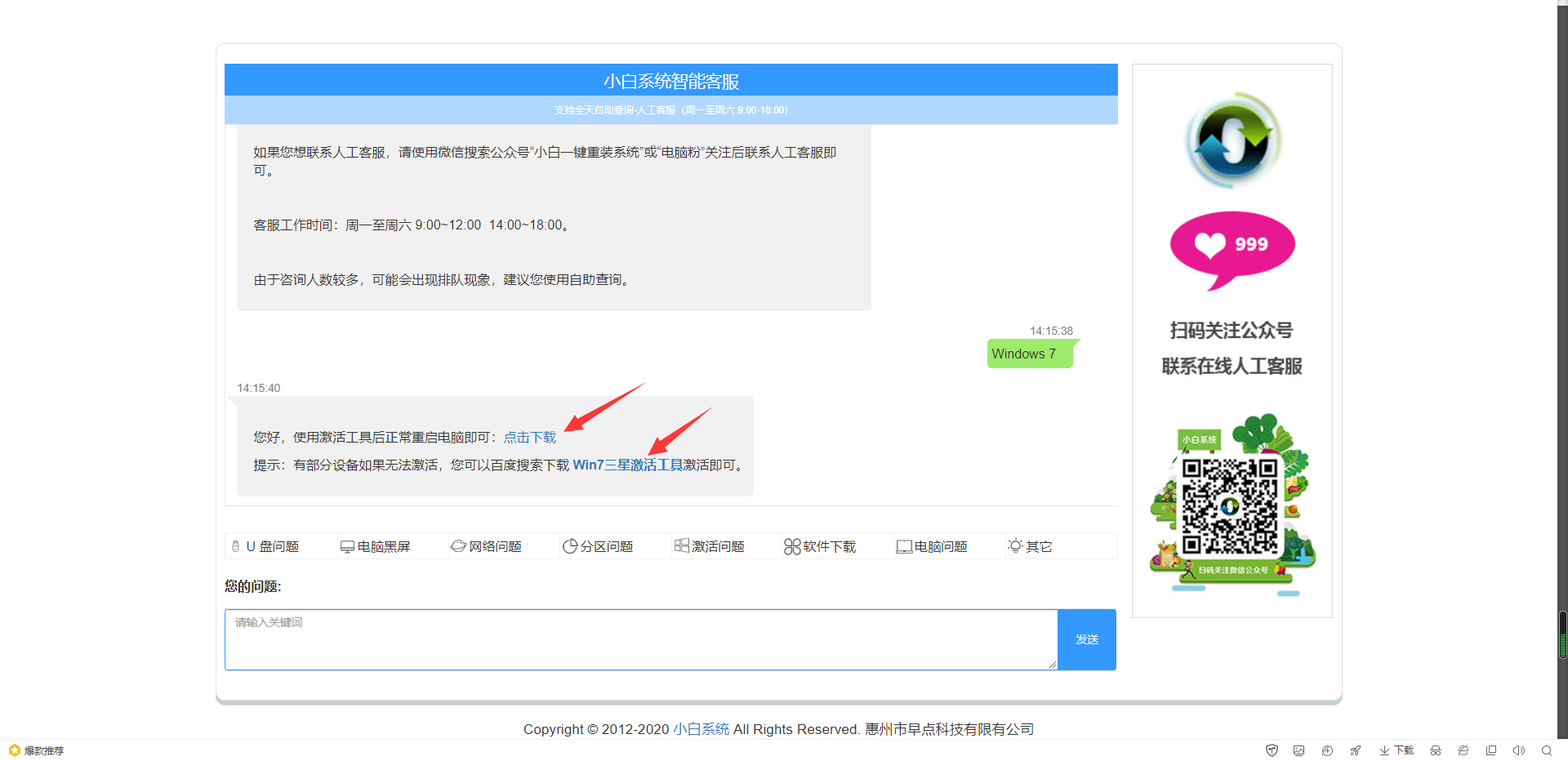Click the rocket boost icon in status bar
Screen dimensions: 1568x761
[1356, 750]
